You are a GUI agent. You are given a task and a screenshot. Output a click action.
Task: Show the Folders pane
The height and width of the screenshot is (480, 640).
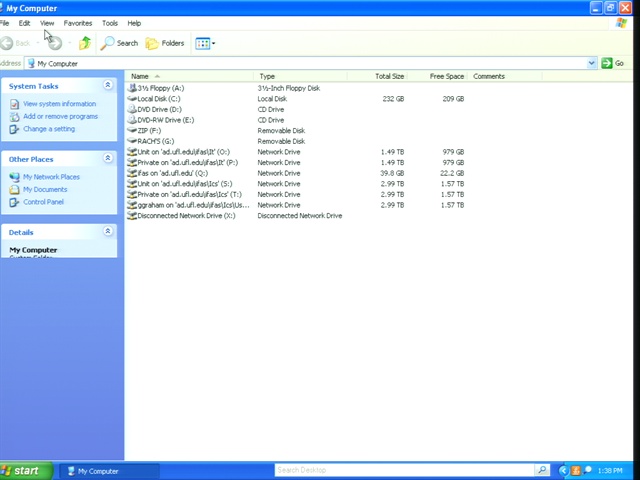(x=165, y=43)
